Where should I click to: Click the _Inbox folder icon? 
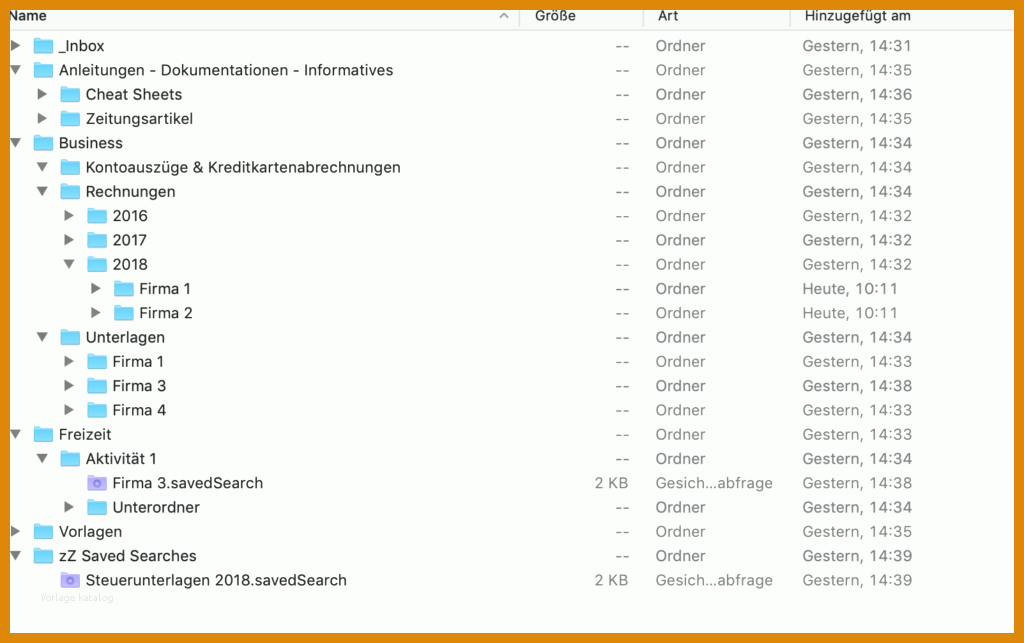[43, 46]
